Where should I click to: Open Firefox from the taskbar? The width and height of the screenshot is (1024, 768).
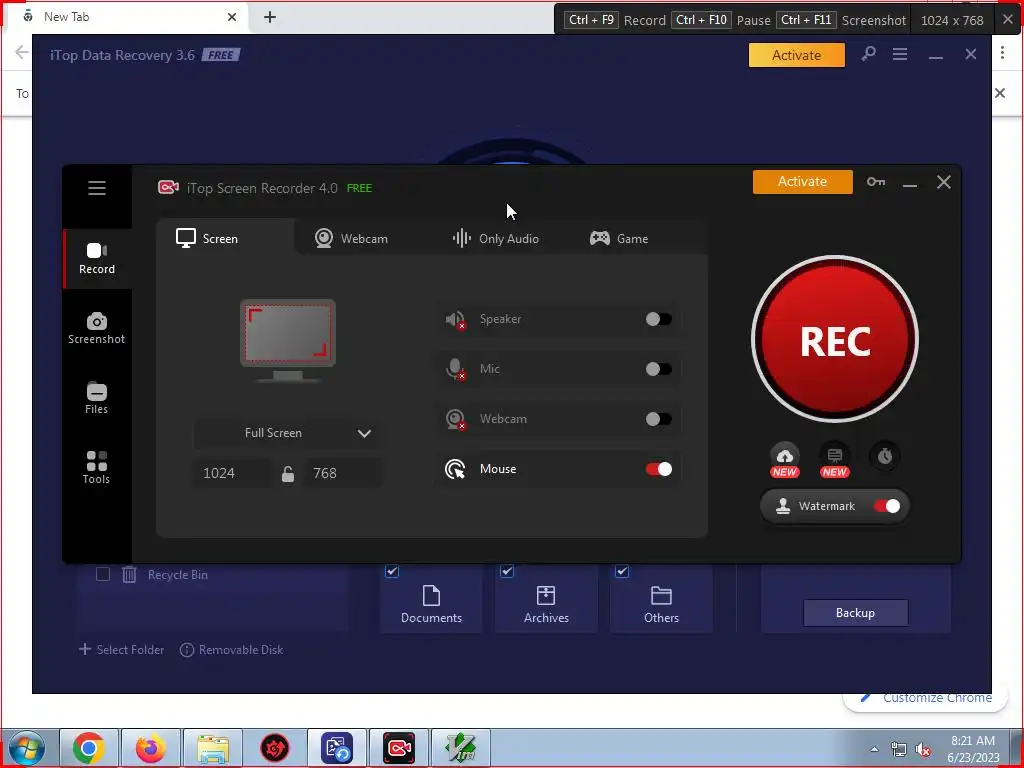point(151,748)
